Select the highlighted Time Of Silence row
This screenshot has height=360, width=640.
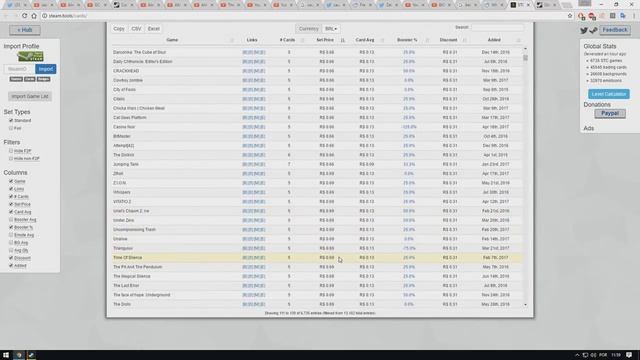[317, 258]
